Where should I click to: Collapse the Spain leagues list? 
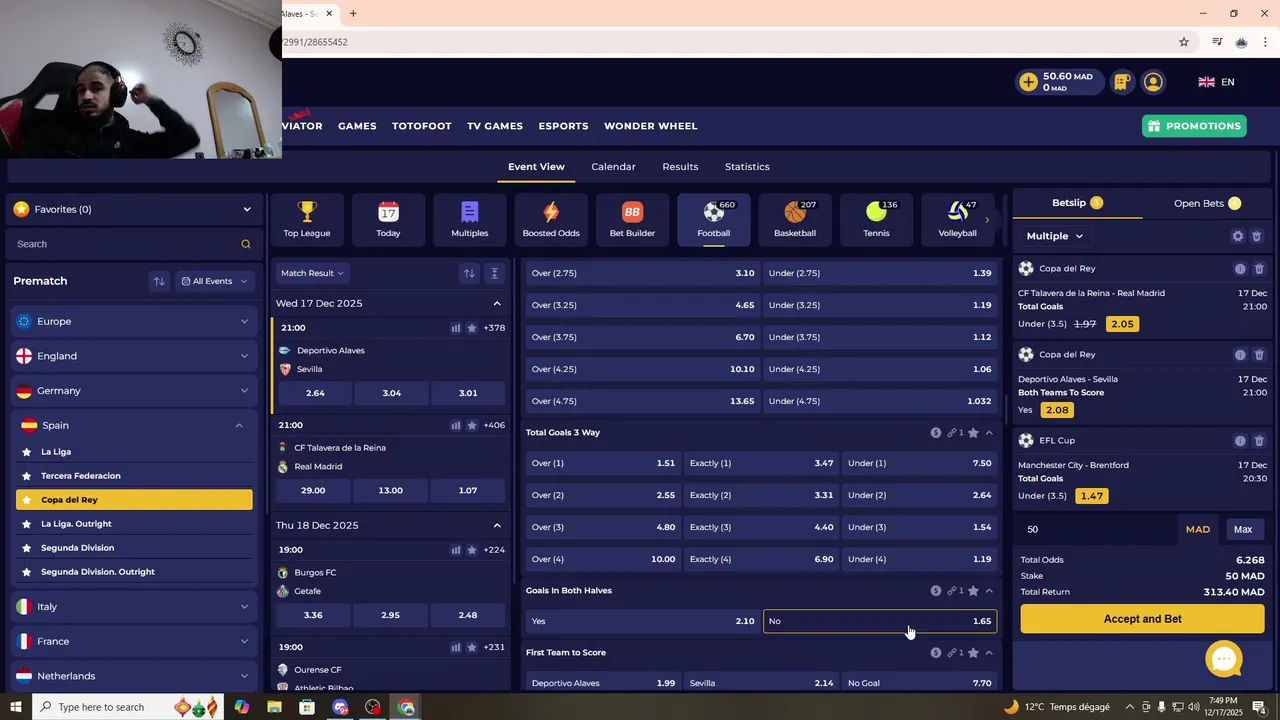click(134, 425)
